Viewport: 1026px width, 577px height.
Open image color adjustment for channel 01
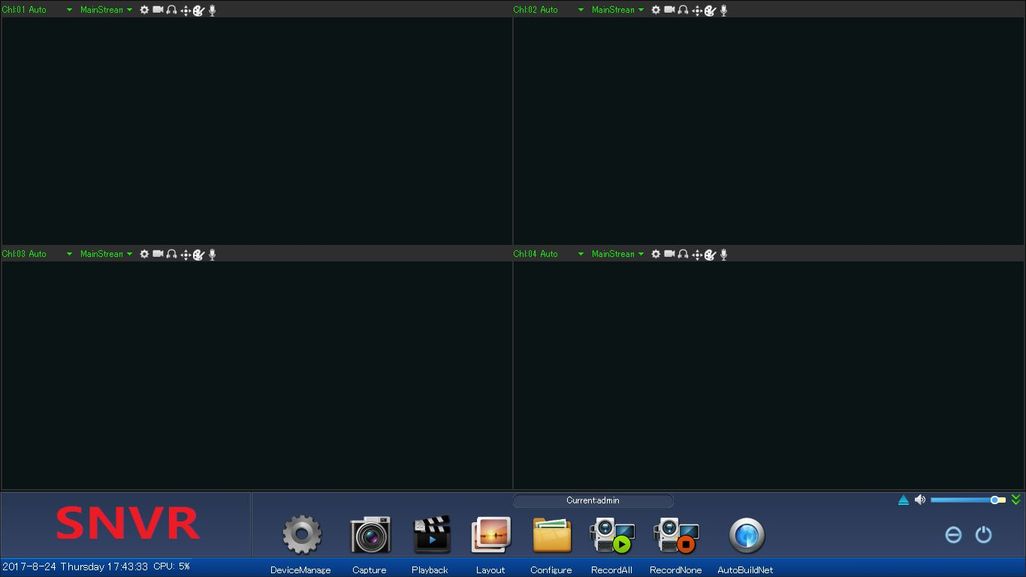pyautogui.click(x=199, y=9)
